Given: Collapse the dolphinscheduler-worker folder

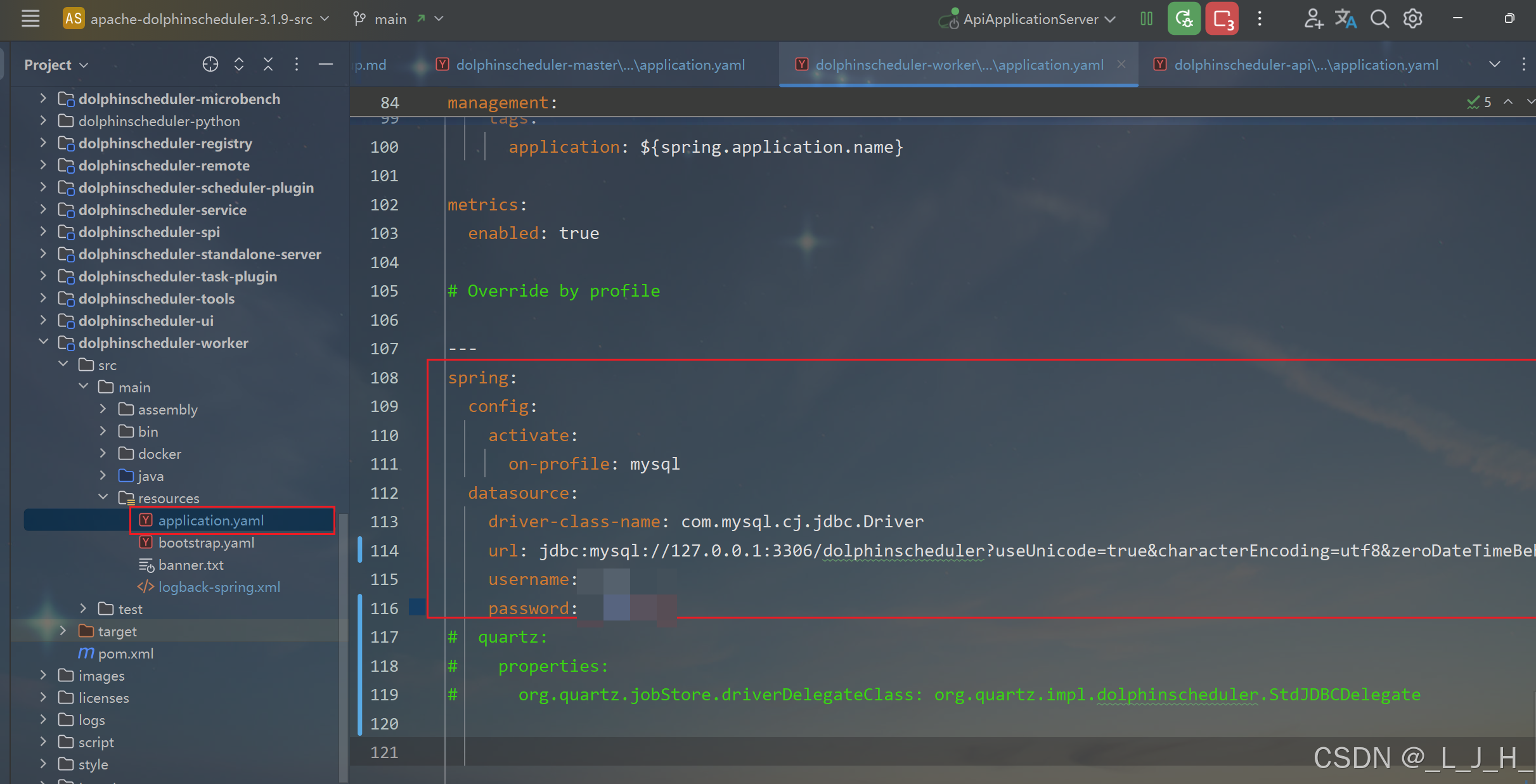Looking at the screenshot, I should 43,342.
